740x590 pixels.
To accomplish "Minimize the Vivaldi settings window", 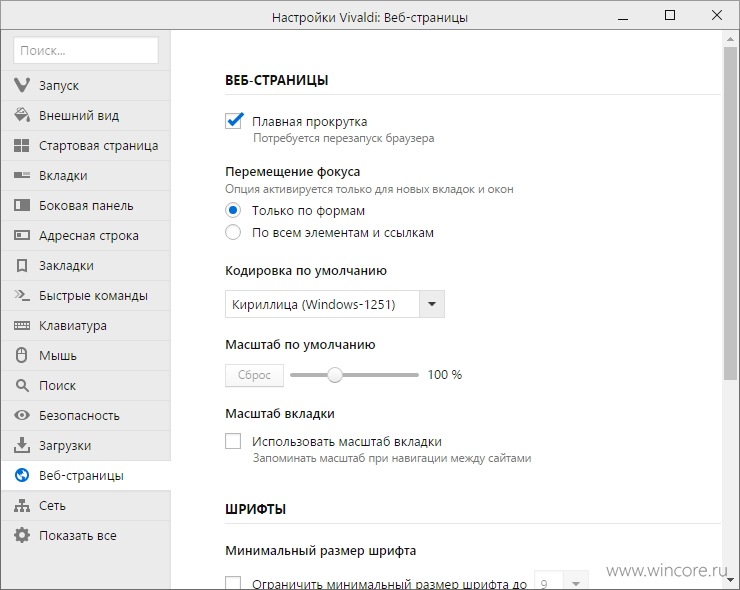I will pos(623,17).
